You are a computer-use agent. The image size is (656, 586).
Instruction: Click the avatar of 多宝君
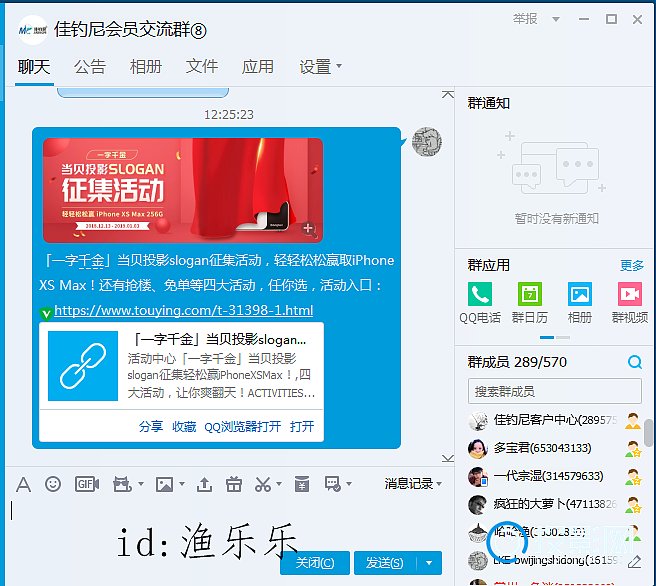click(x=477, y=448)
